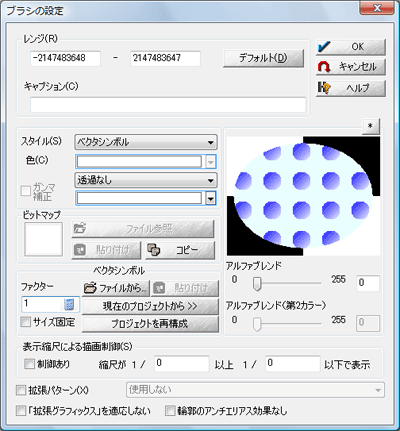Open the calculator icon in ファクター field
400x431 pixels.
click(69, 304)
